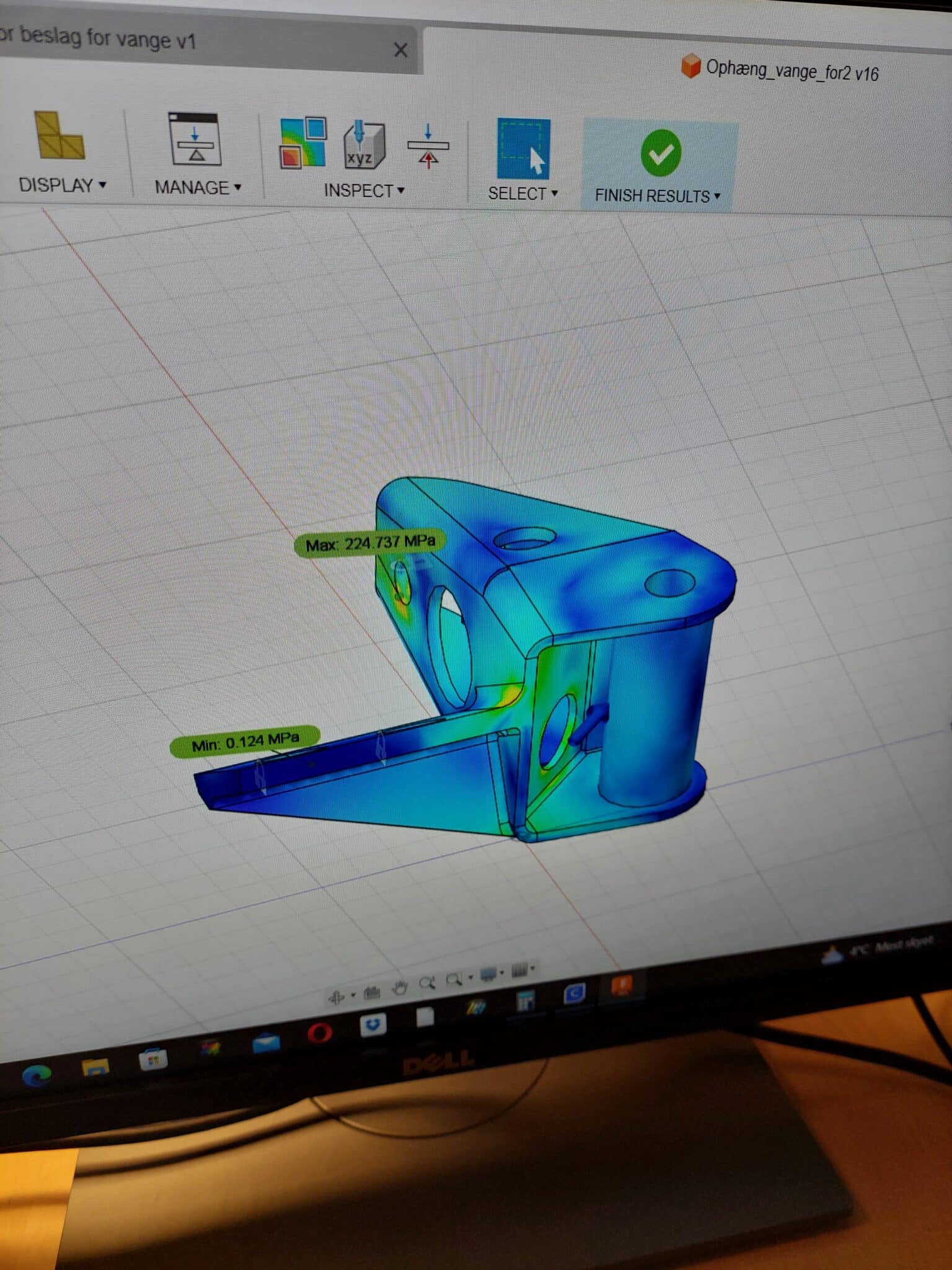Screen dimensions: 952x1270
Task: Close the 'beslag for vange v1' tab
Action: coord(400,50)
